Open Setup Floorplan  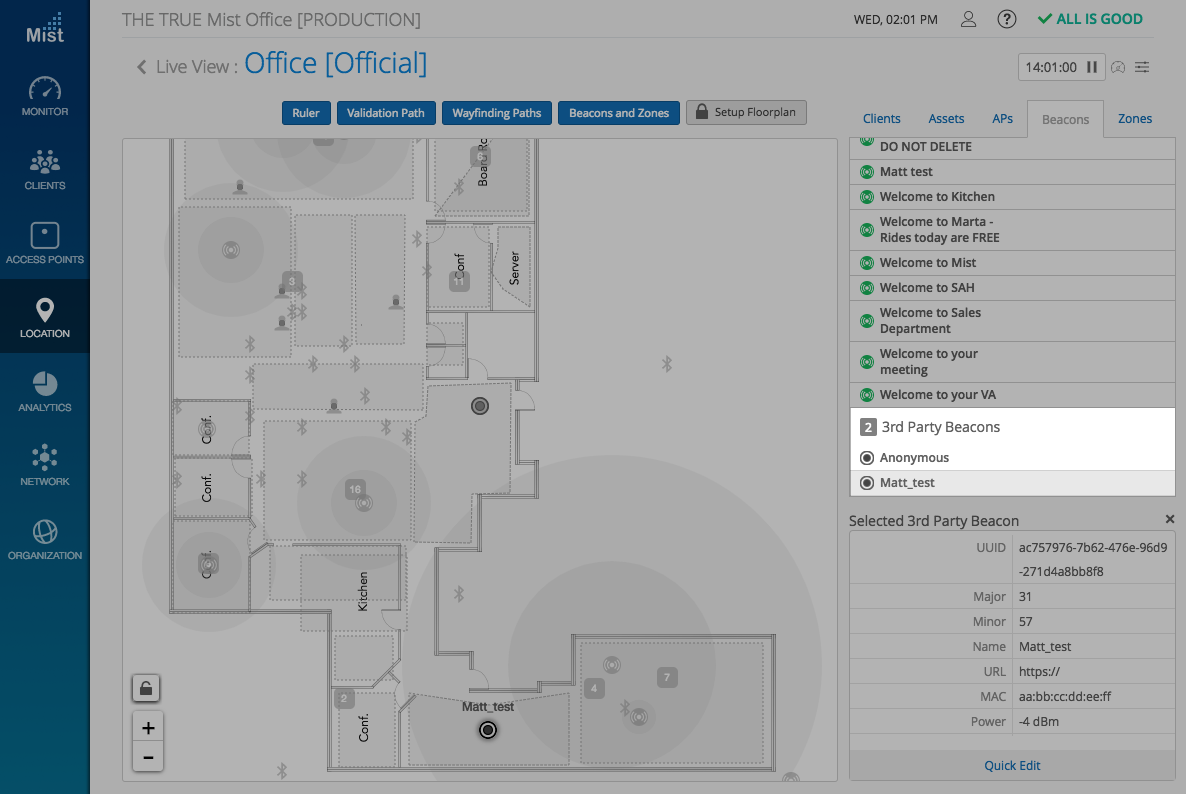tap(746, 112)
